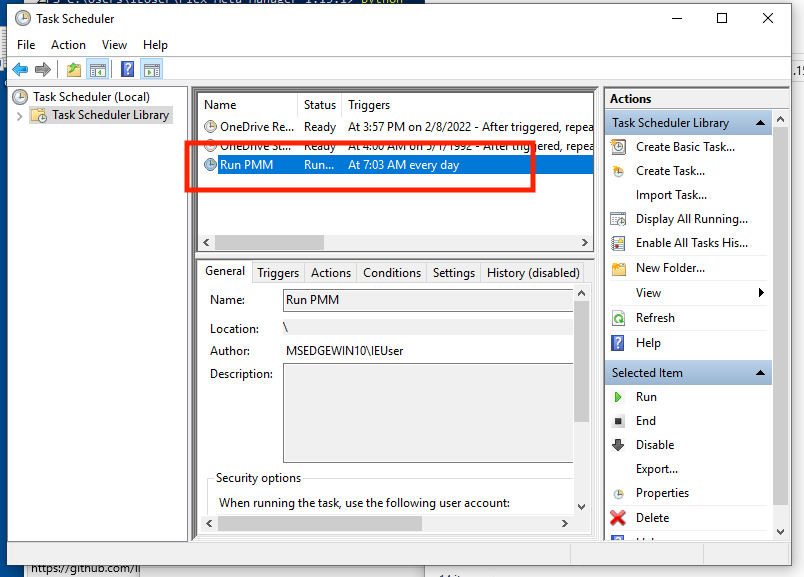Select the Run PMM task row
This screenshot has height=577, width=804.
point(398,165)
